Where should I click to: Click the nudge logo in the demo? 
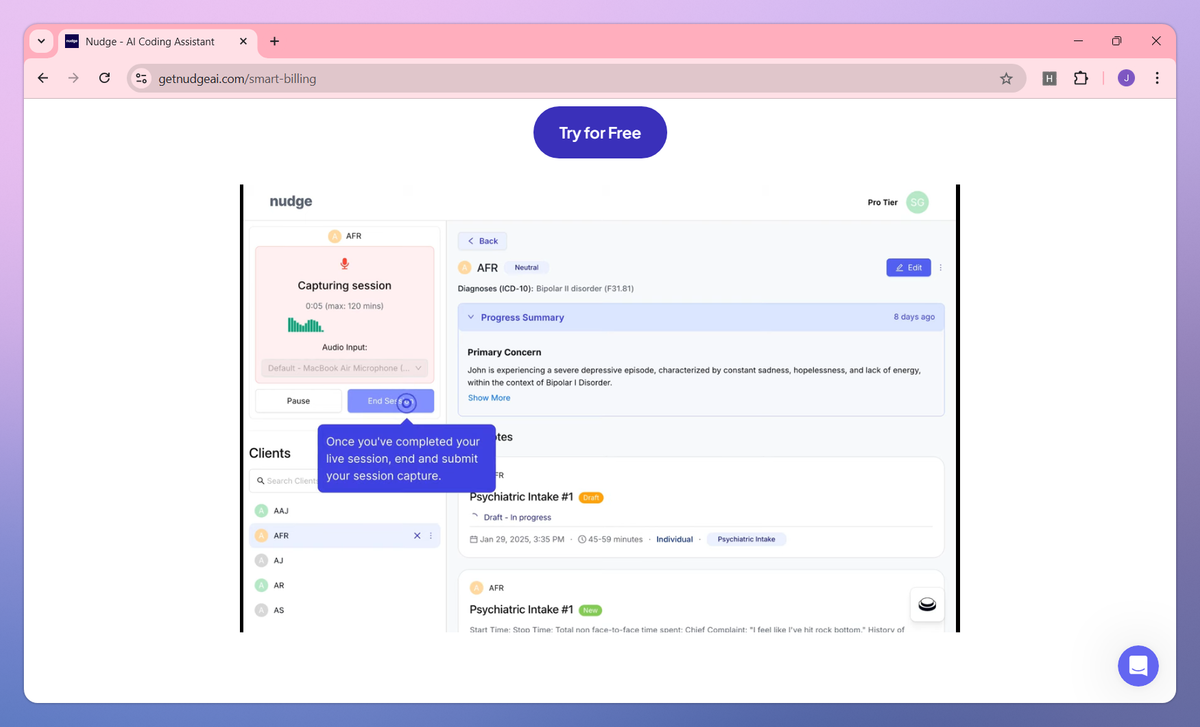(x=291, y=201)
